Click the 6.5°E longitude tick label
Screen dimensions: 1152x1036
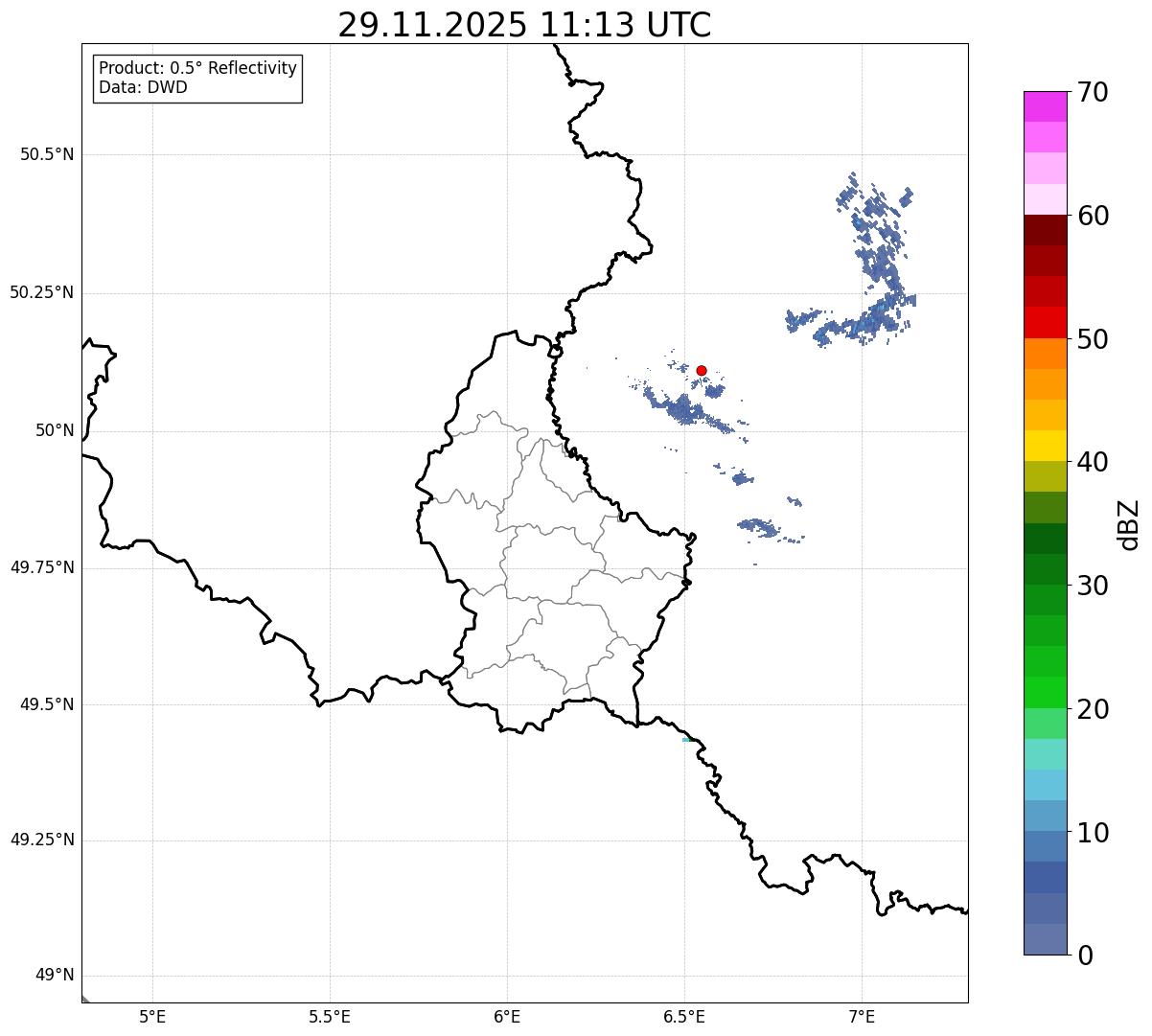pos(684,1016)
